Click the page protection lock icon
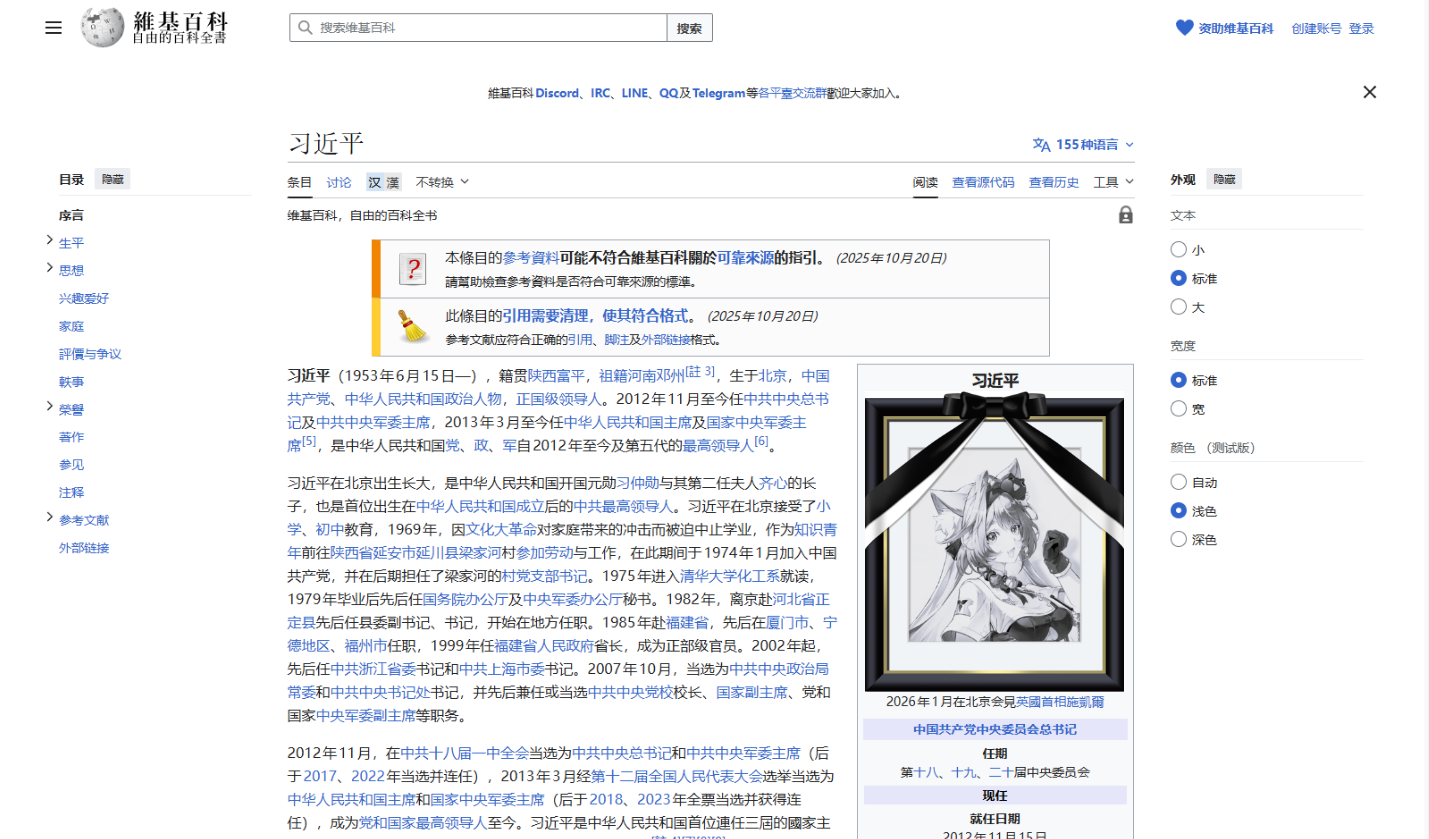The height and width of the screenshot is (839, 1429). [x=1126, y=215]
